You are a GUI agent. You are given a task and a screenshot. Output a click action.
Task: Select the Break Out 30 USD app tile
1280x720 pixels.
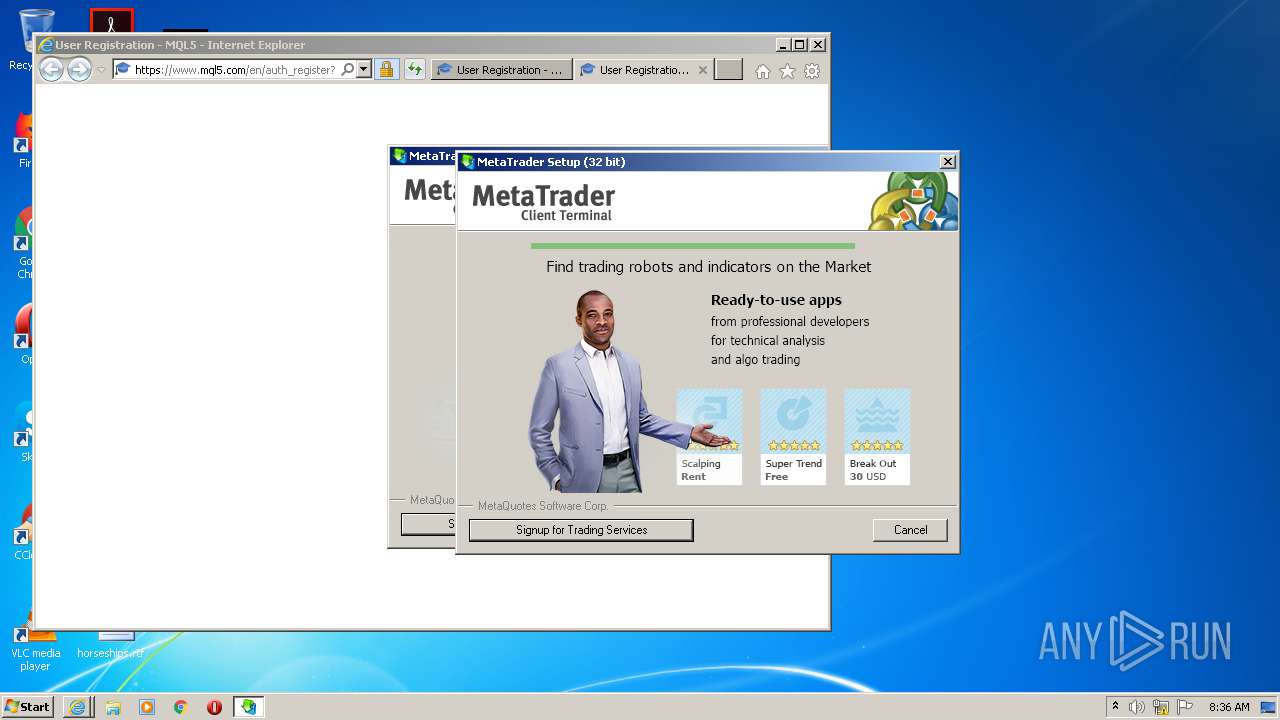click(877, 437)
